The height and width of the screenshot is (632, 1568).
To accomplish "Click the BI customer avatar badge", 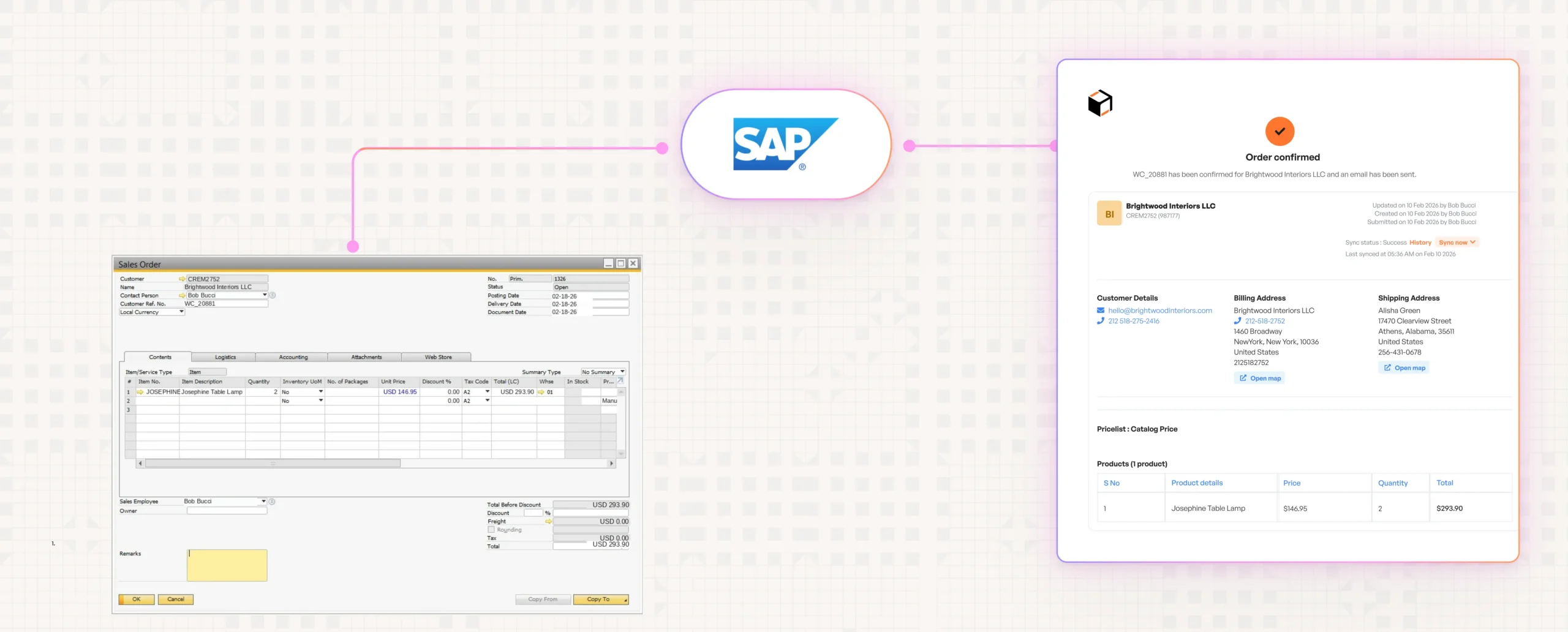I will [x=1109, y=214].
